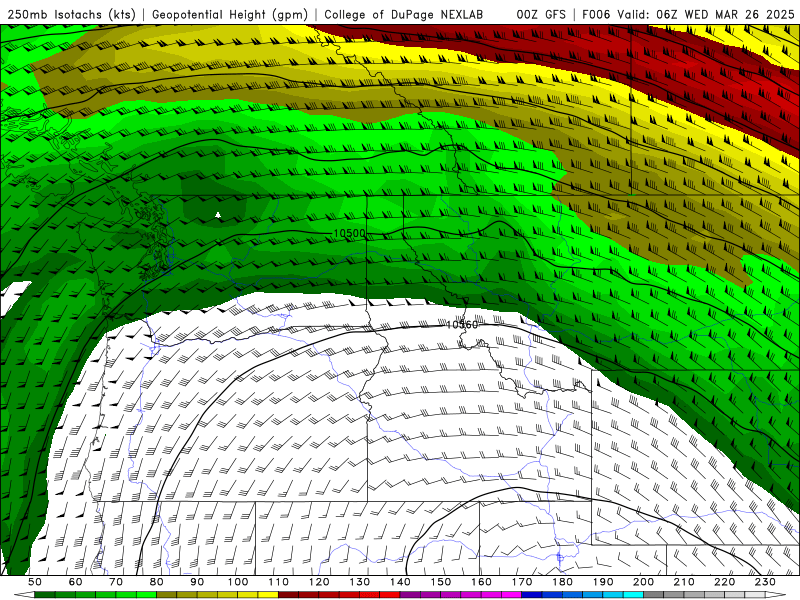Viewport: 800px width, 600px height.
Task: Click the 10500 height contour label
Action: pyautogui.click(x=349, y=233)
